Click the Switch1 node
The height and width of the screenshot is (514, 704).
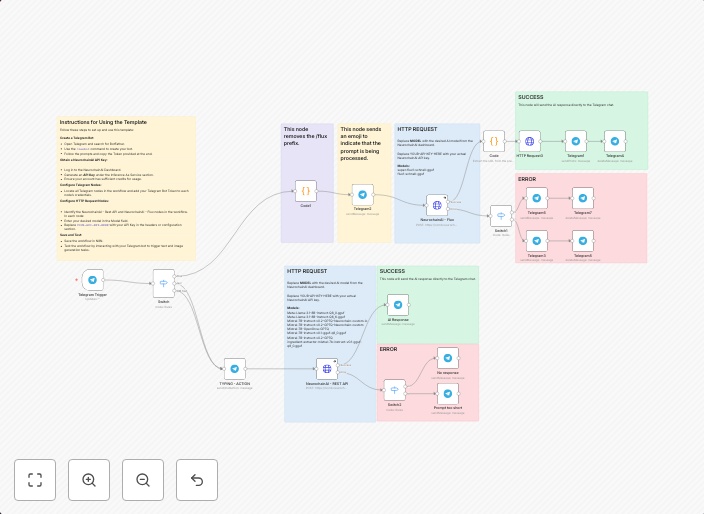click(x=500, y=215)
